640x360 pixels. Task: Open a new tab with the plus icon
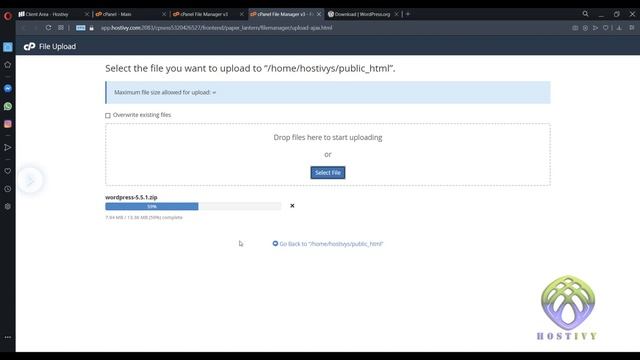(x=408, y=14)
